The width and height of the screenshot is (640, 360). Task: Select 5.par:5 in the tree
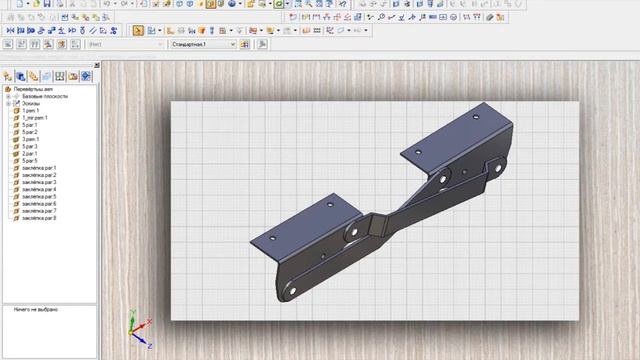pyautogui.click(x=29, y=161)
